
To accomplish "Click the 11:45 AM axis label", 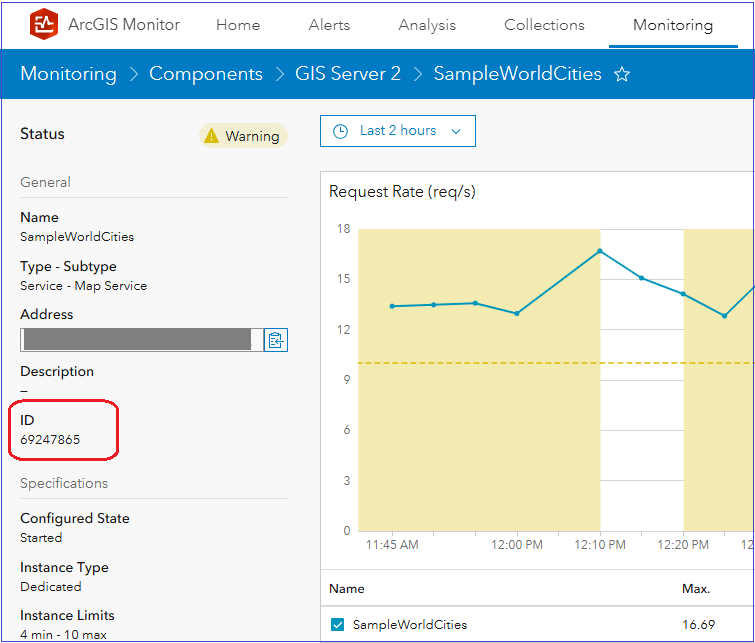I will click(392, 545).
